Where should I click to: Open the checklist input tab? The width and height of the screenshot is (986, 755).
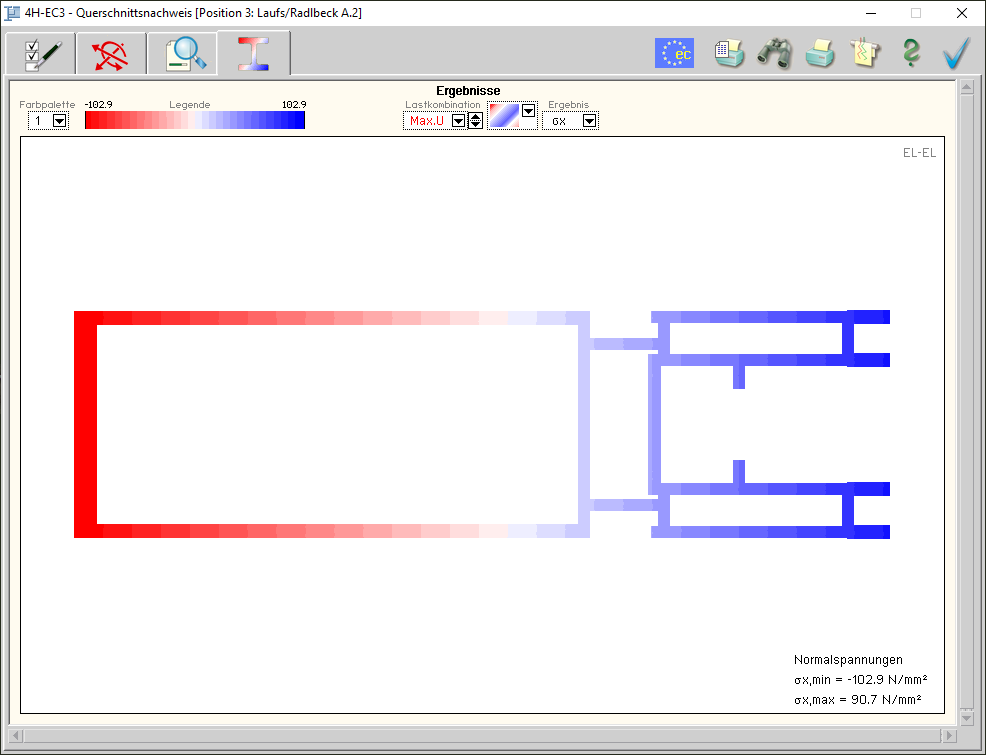click(39, 54)
